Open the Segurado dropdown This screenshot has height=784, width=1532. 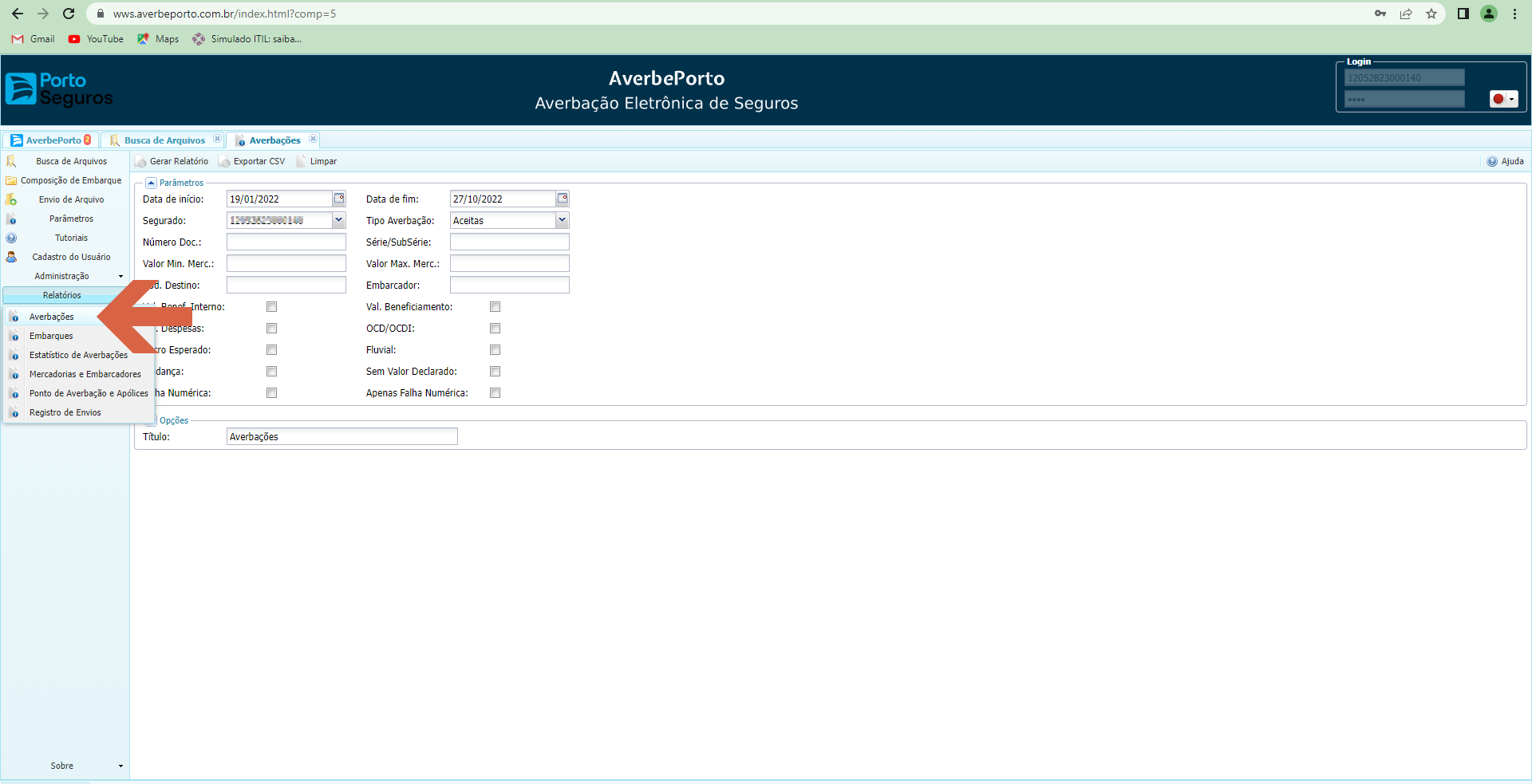coord(339,220)
